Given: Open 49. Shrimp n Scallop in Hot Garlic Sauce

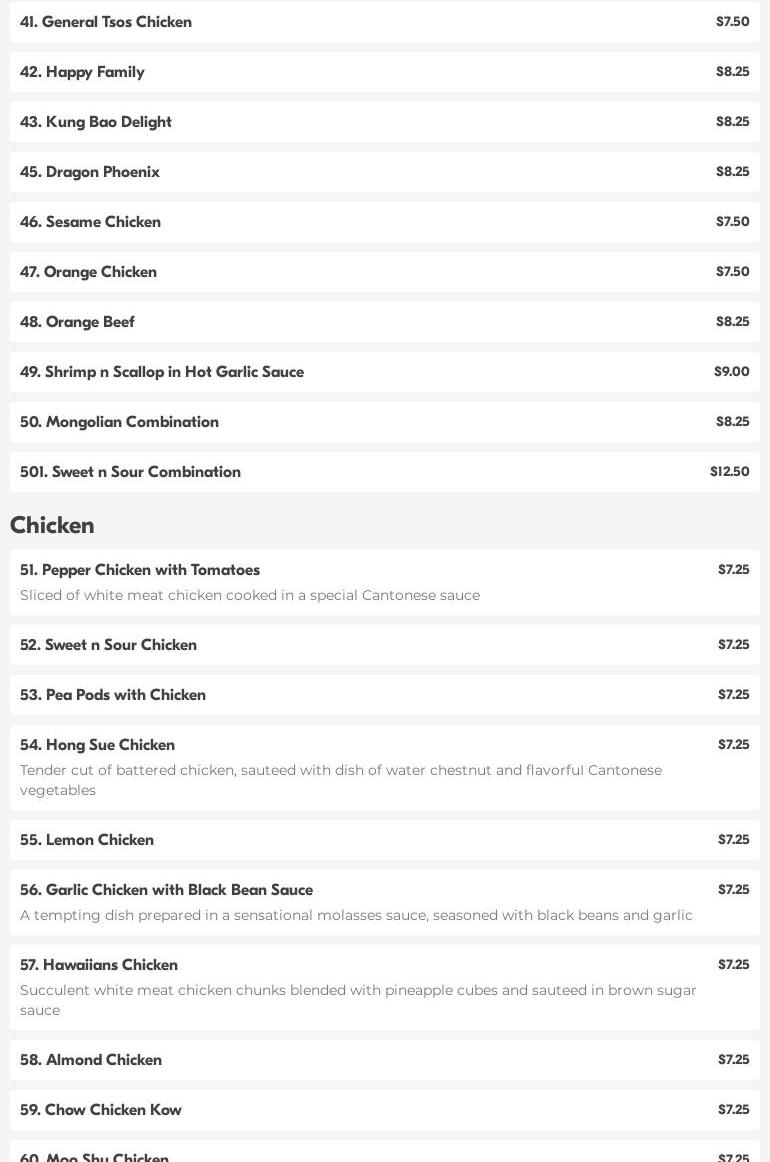Looking at the screenshot, I should click(x=162, y=372).
